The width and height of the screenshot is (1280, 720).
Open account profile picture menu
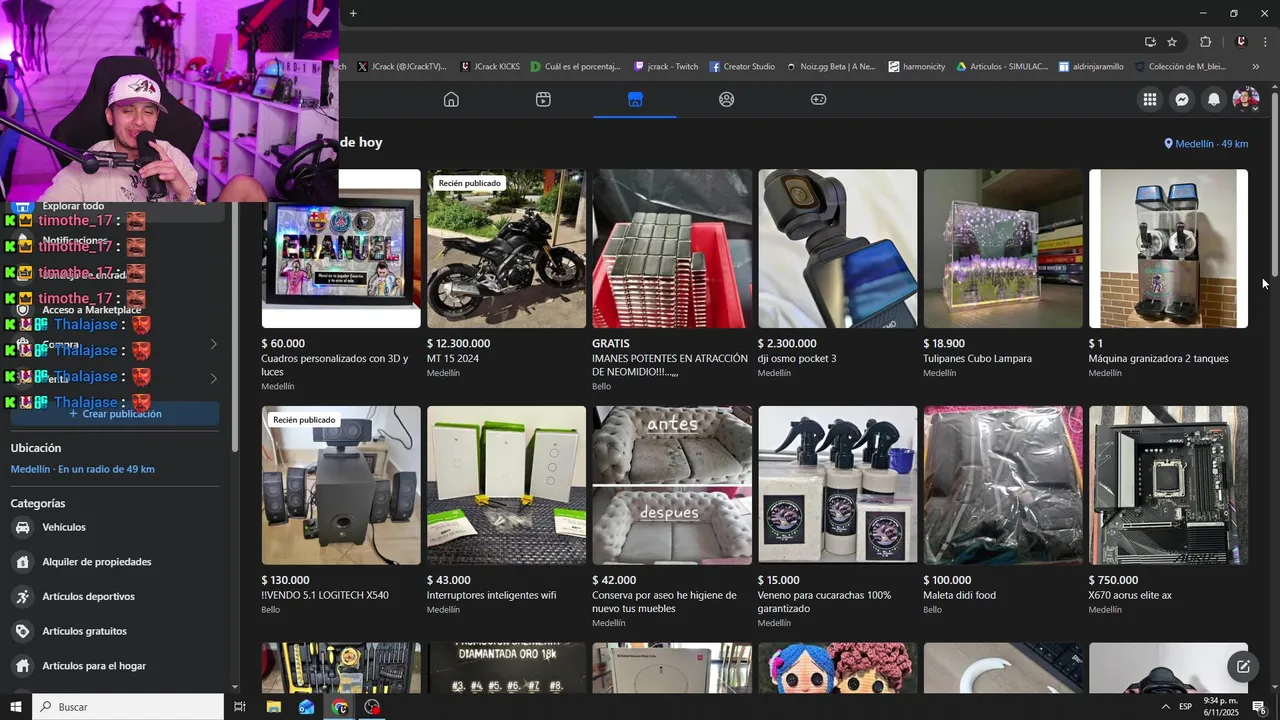click(1246, 99)
